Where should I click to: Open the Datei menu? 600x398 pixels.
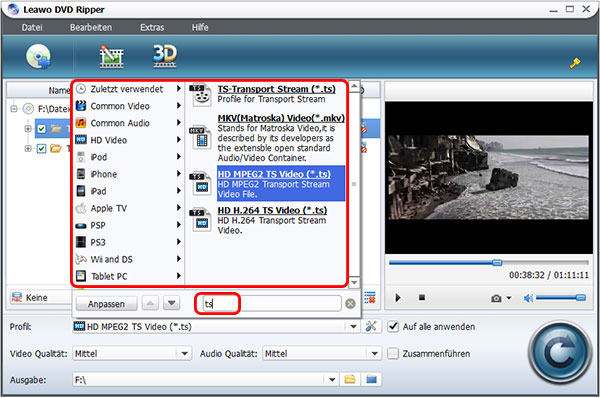(x=32, y=28)
